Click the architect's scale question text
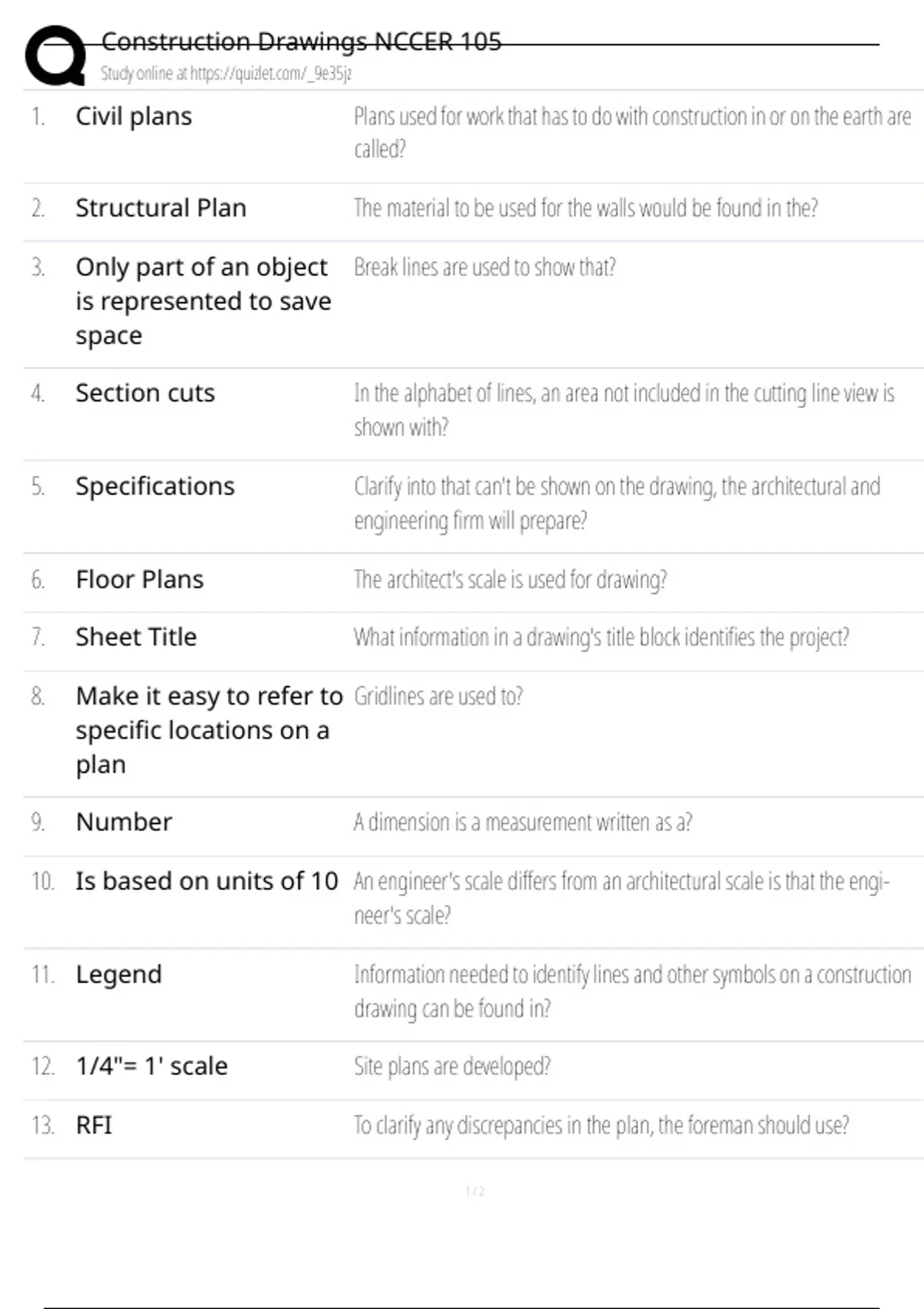The image size is (924, 1309). [510, 580]
